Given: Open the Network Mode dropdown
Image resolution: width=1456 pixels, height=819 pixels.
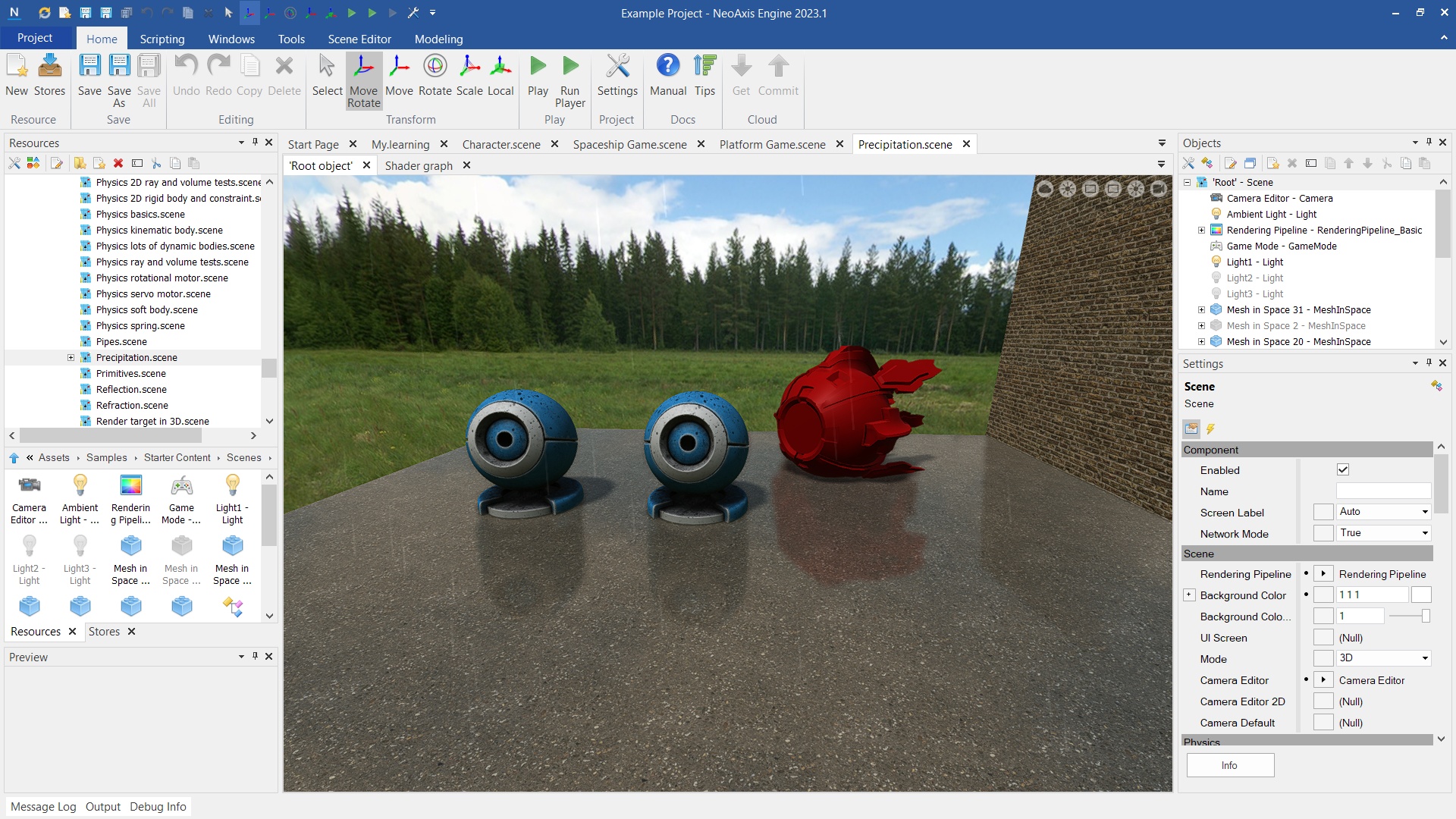Looking at the screenshot, I should pyautogui.click(x=1383, y=533).
